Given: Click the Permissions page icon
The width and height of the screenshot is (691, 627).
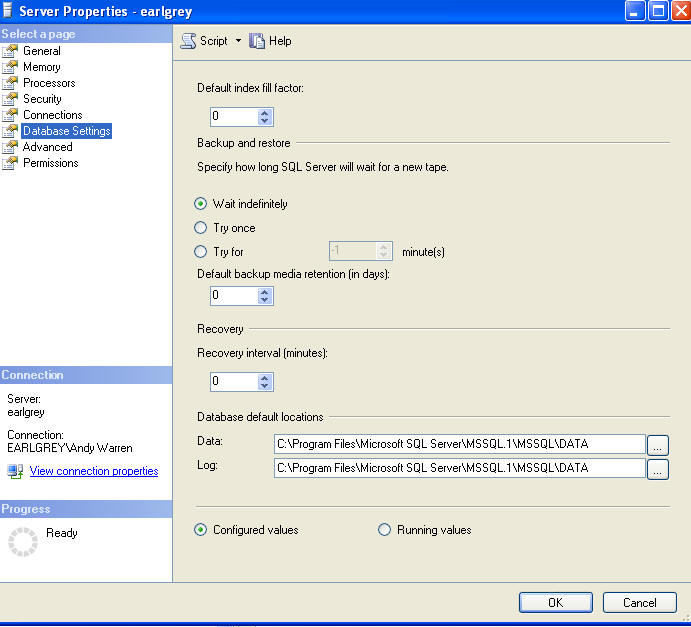Looking at the screenshot, I should [10, 163].
